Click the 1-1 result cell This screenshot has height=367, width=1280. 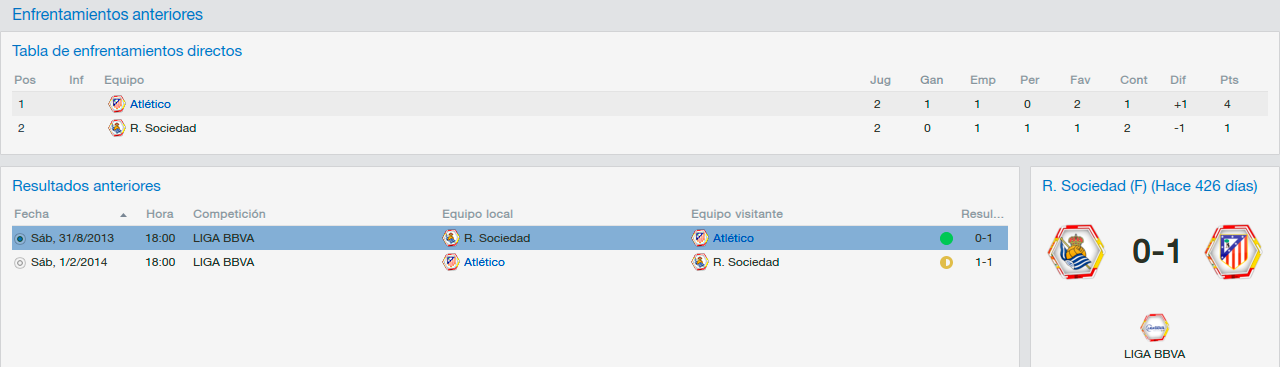(983, 262)
